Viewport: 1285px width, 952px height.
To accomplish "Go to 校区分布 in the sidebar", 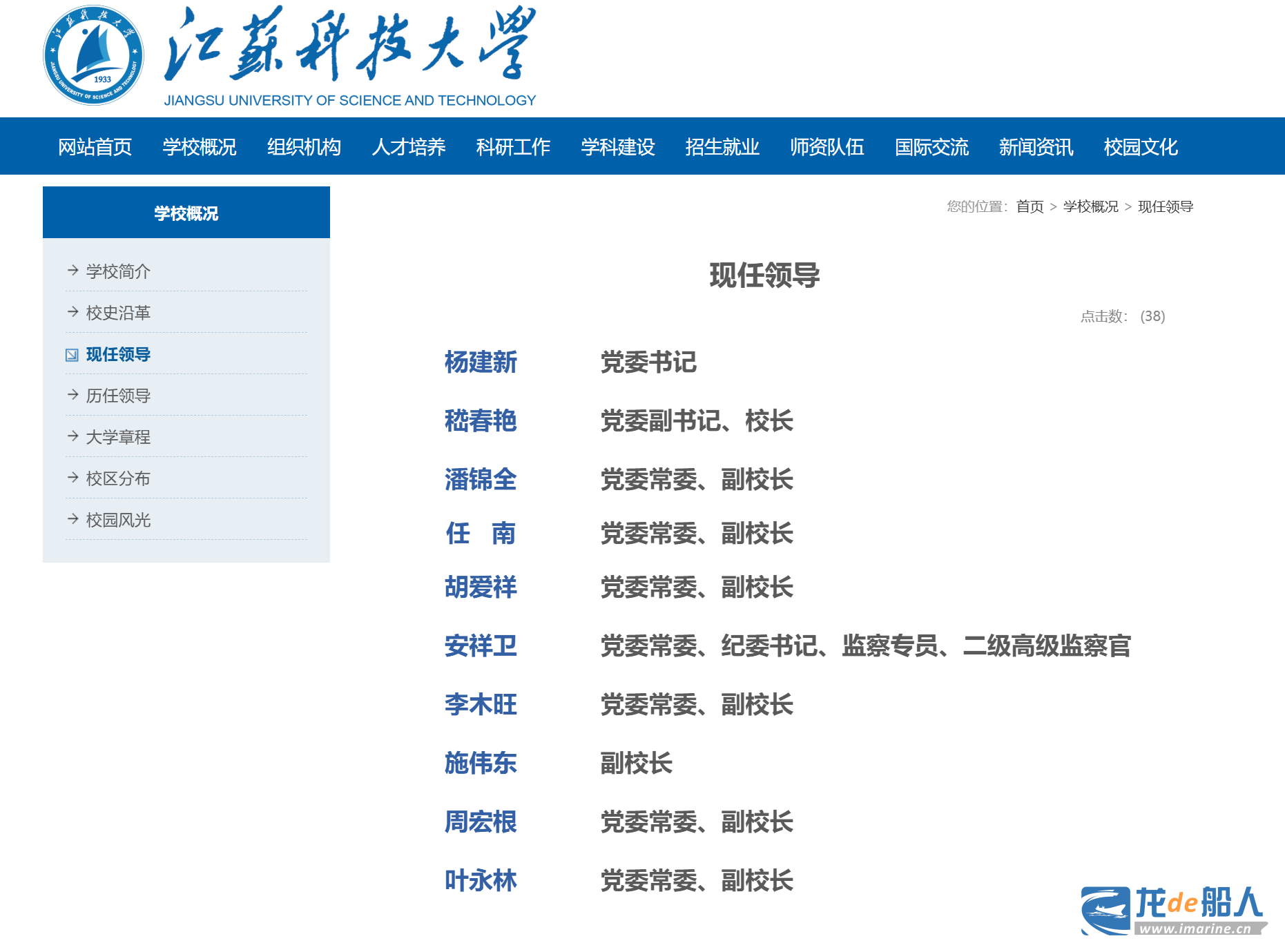I will 118,478.
